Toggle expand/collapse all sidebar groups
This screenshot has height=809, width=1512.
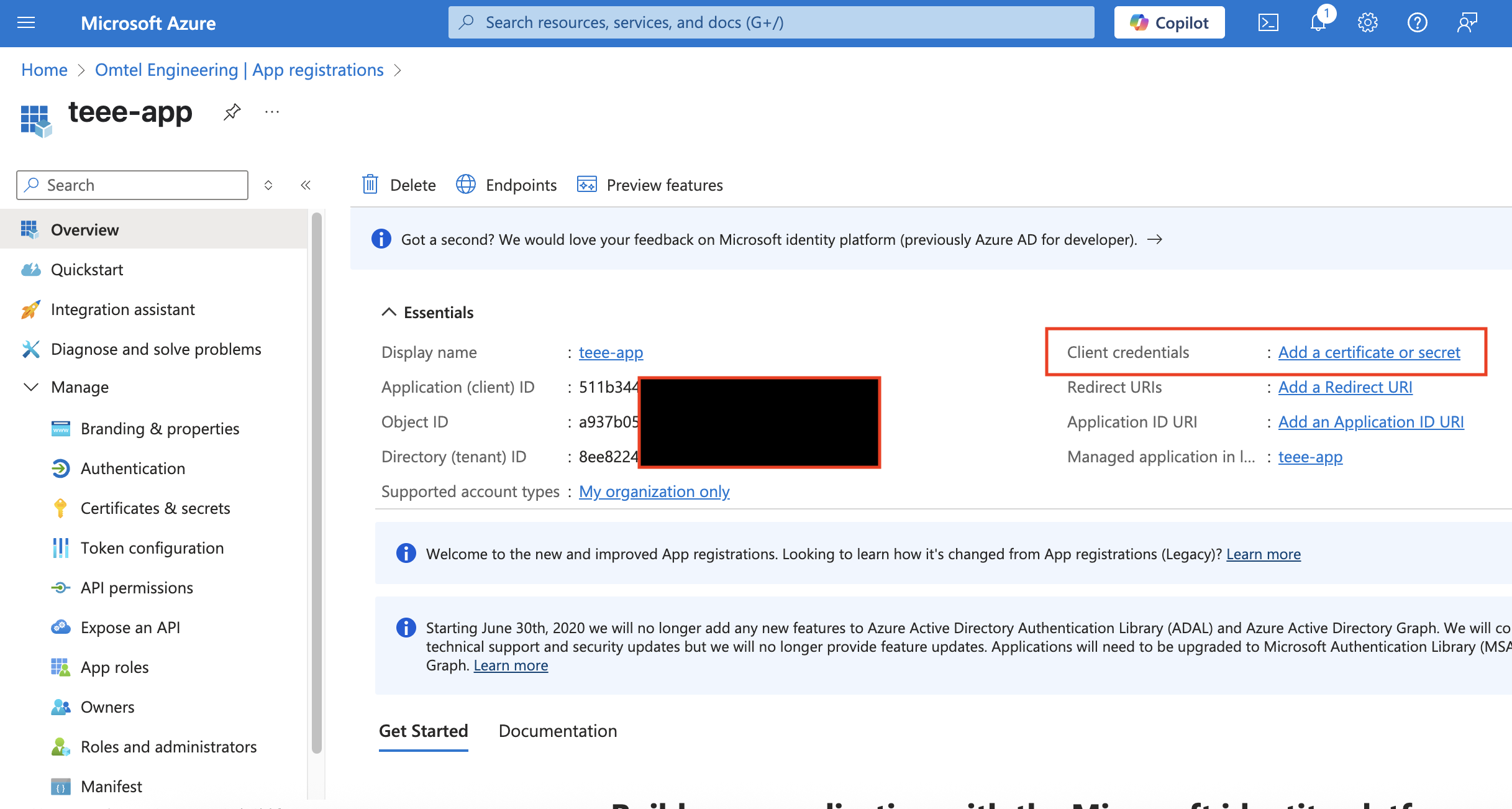268,185
